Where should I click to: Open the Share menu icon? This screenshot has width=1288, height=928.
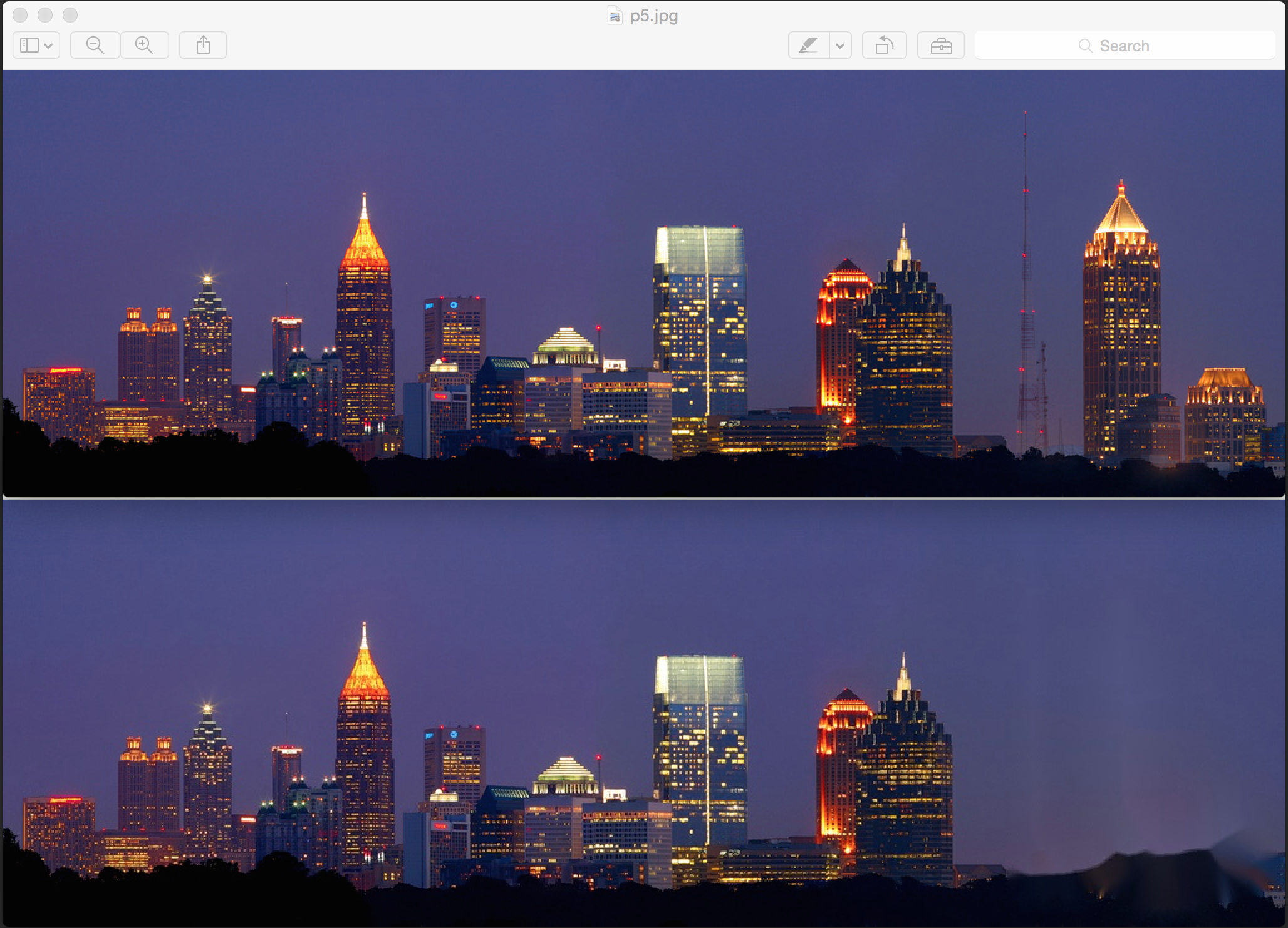pyautogui.click(x=203, y=45)
